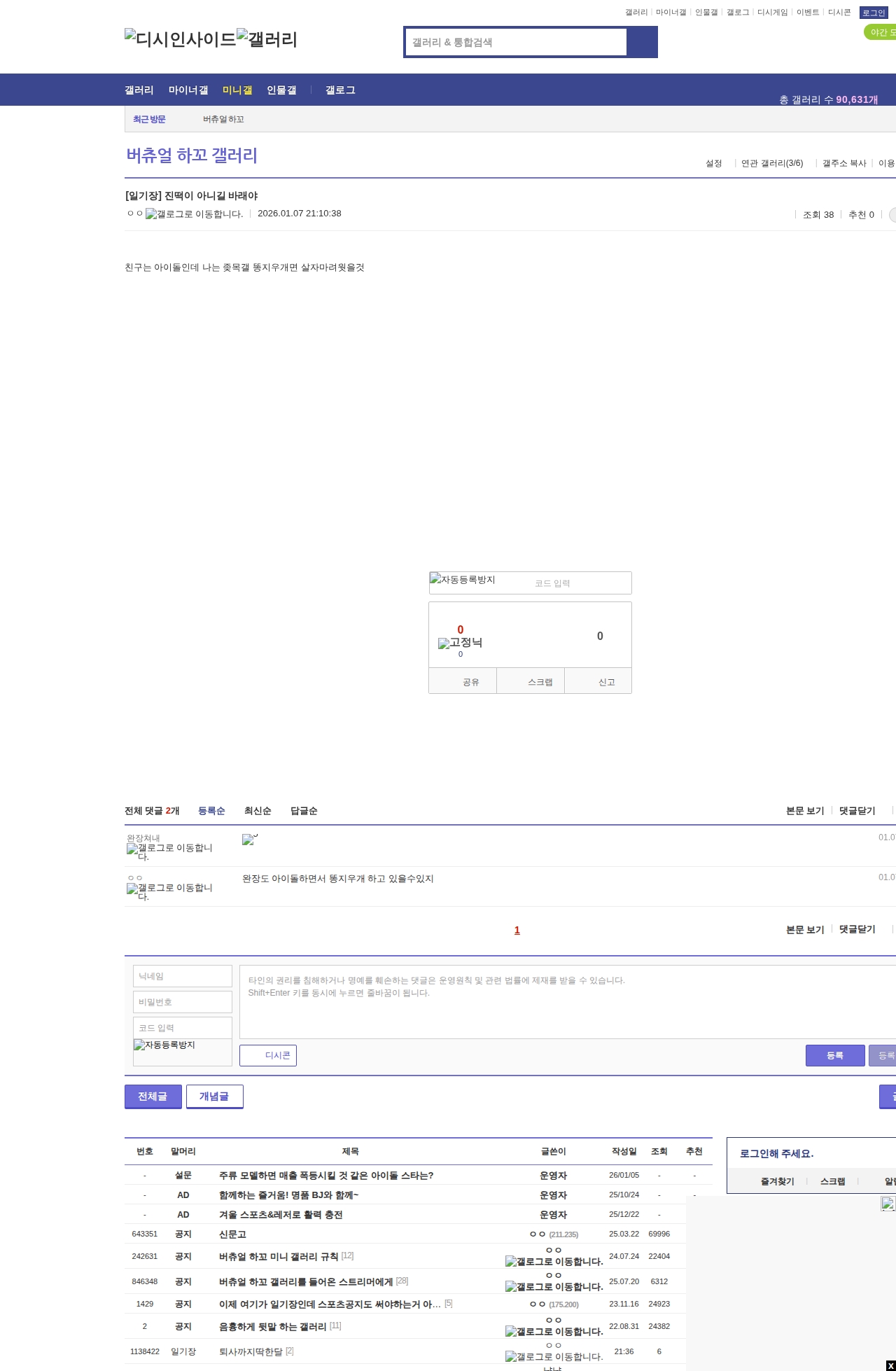Click the 디시인사이드 logo image
The image size is (896, 1371).
(180, 39)
